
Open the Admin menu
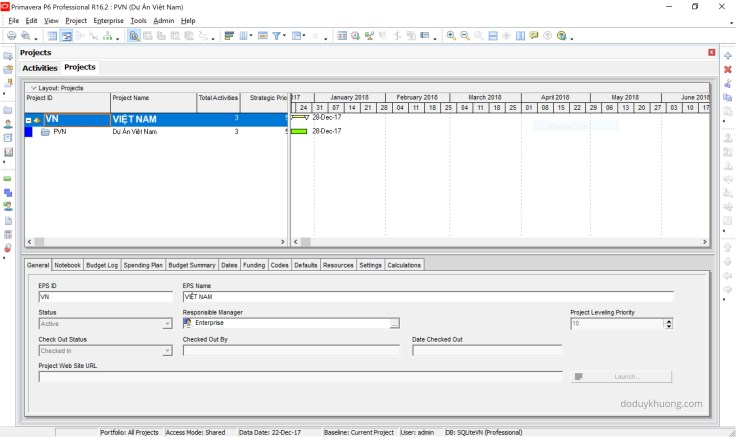(164, 21)
